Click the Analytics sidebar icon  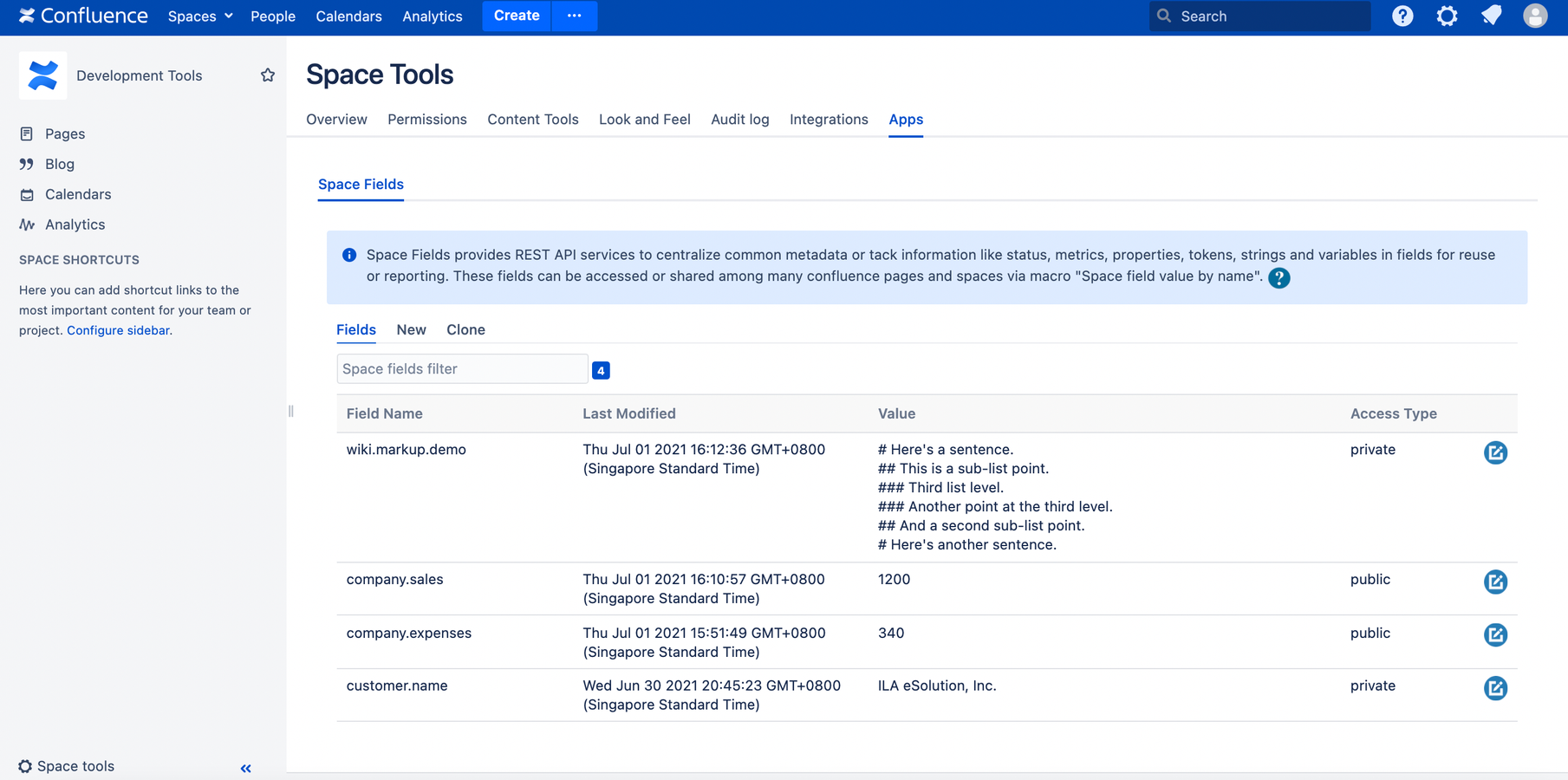pos(27,224)
